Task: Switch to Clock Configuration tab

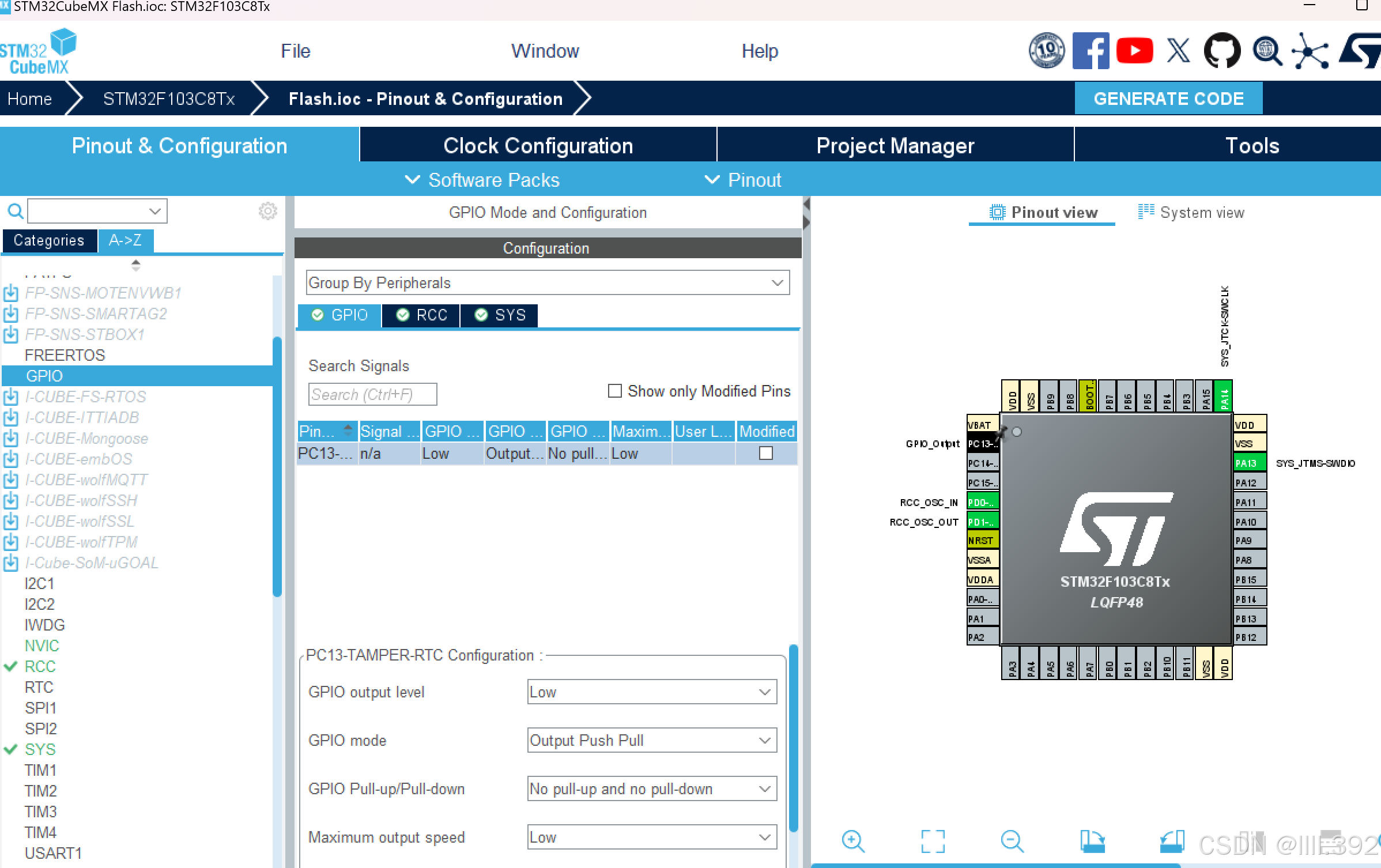Action: pos(538,145)
